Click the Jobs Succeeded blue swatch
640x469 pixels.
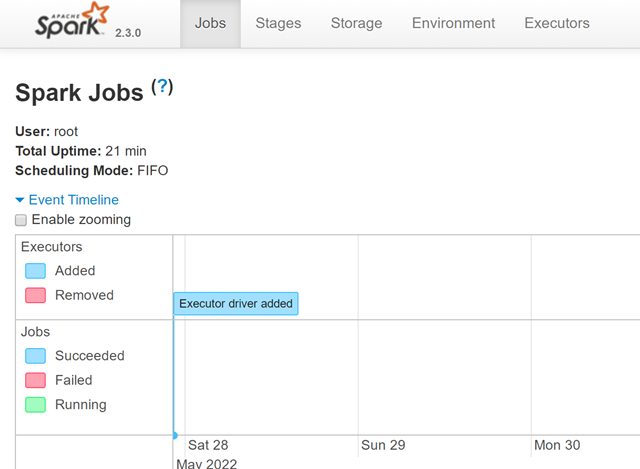36,356
